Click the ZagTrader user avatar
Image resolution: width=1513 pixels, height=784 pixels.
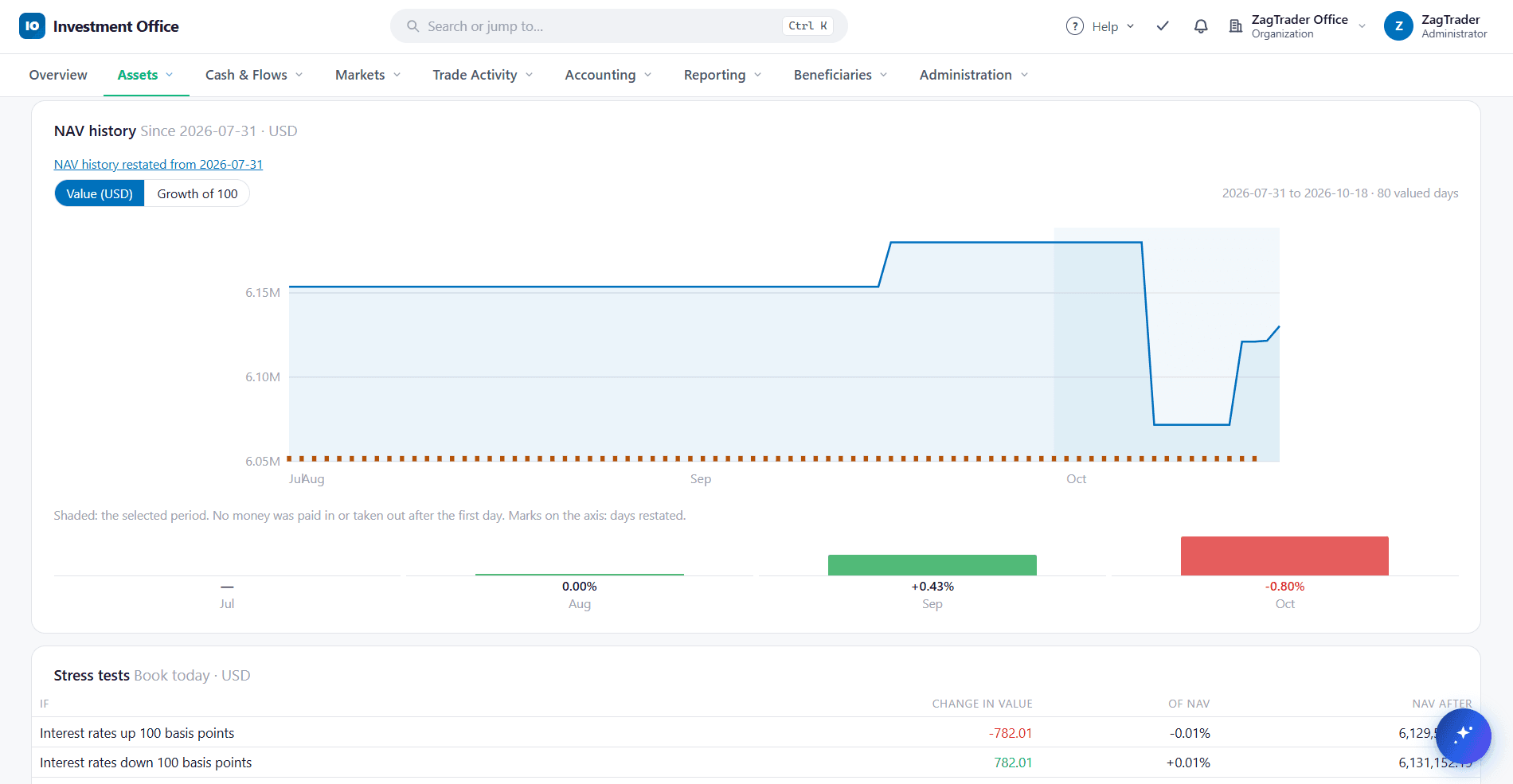[x=1398, y=26]
